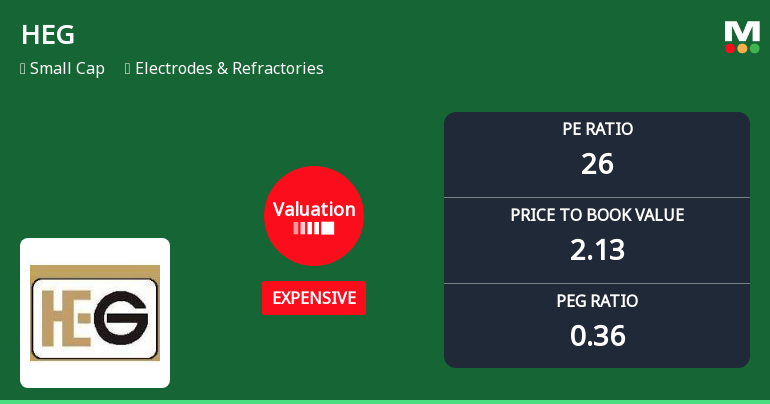The image size is (770, 404).
Task: Click the PE RATIO heading
Action: point(597,129)
